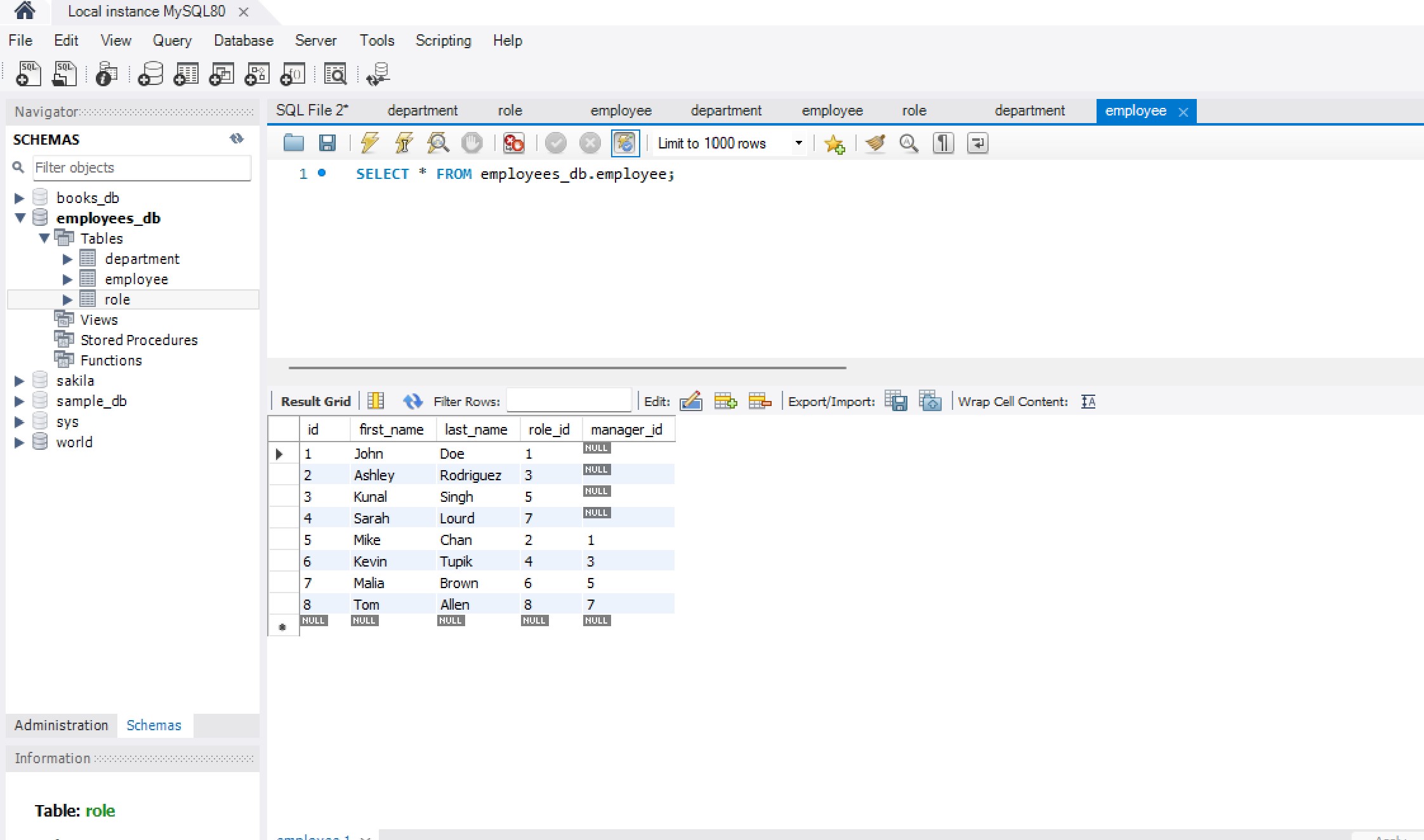Toggle the Wrap Cell Content button
1424x840 pixels.
pos(1088,401)
